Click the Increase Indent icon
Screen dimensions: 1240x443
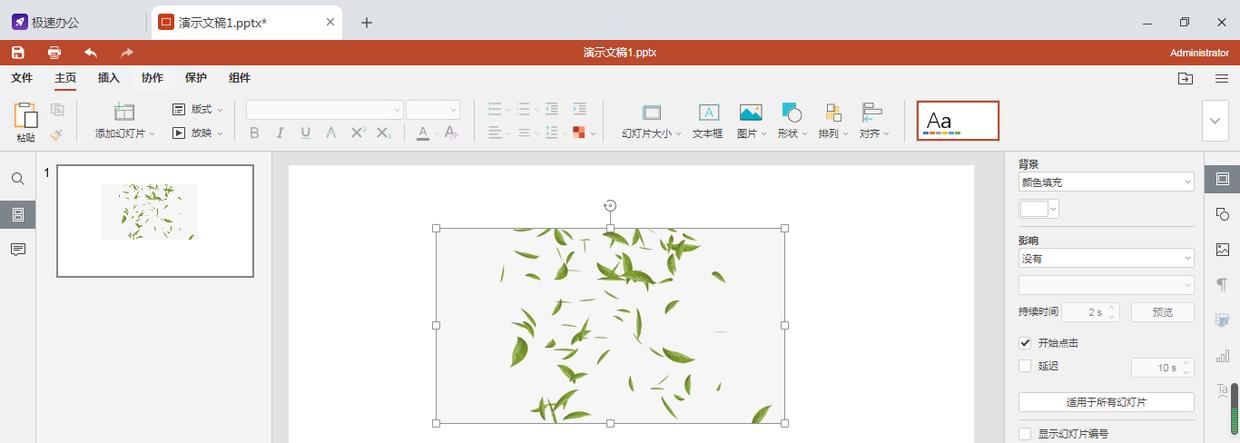click(579, 110)
